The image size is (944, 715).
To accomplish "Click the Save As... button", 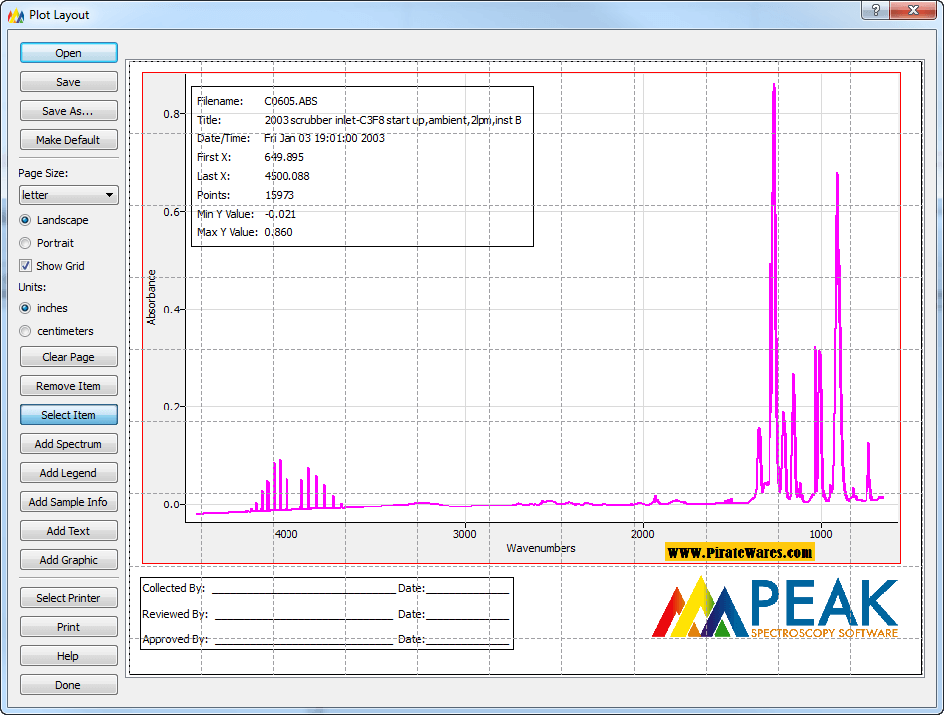I will (68, 111).
